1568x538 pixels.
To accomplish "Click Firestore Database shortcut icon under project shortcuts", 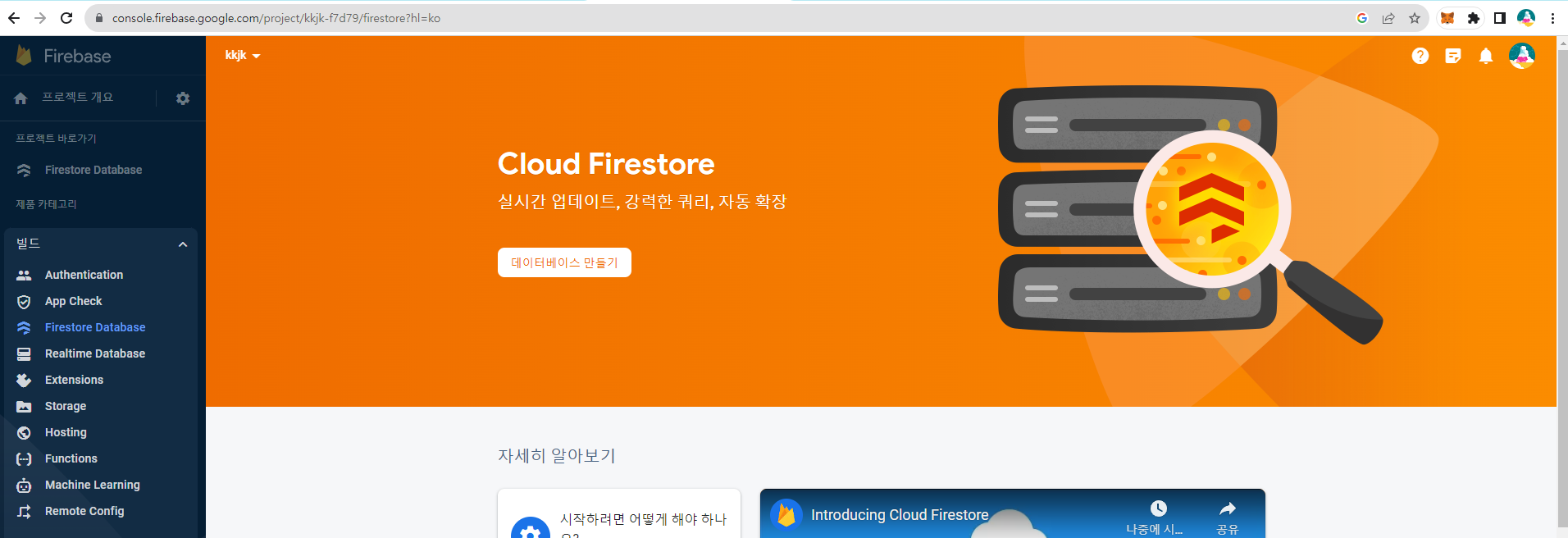I will 24,170.
